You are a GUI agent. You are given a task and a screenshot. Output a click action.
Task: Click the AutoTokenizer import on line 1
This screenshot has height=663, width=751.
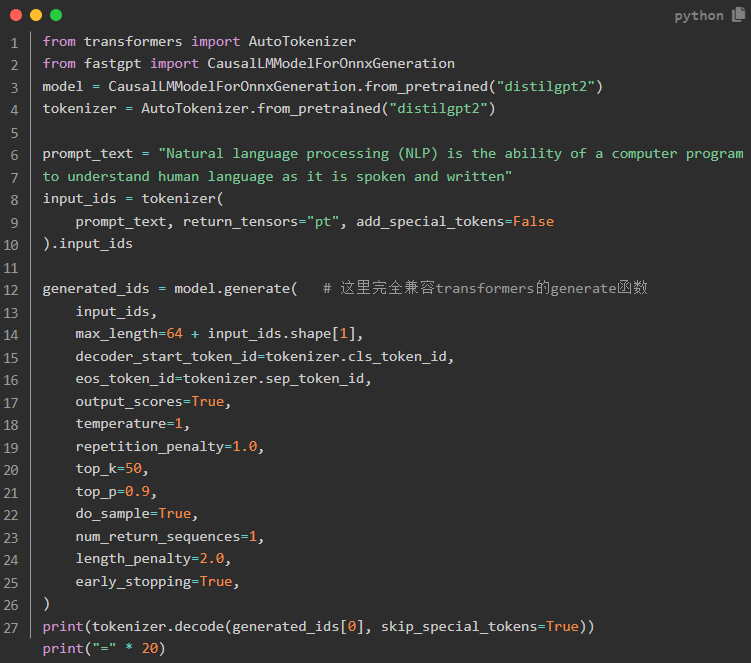[302, 42]
